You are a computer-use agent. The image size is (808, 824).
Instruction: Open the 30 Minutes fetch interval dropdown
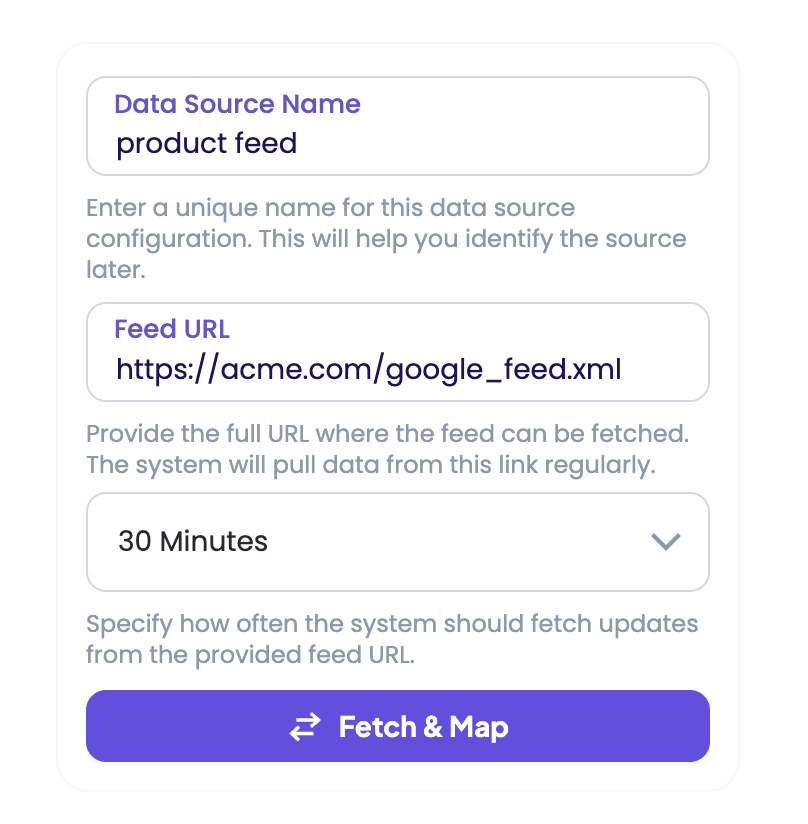click(397, 542)
